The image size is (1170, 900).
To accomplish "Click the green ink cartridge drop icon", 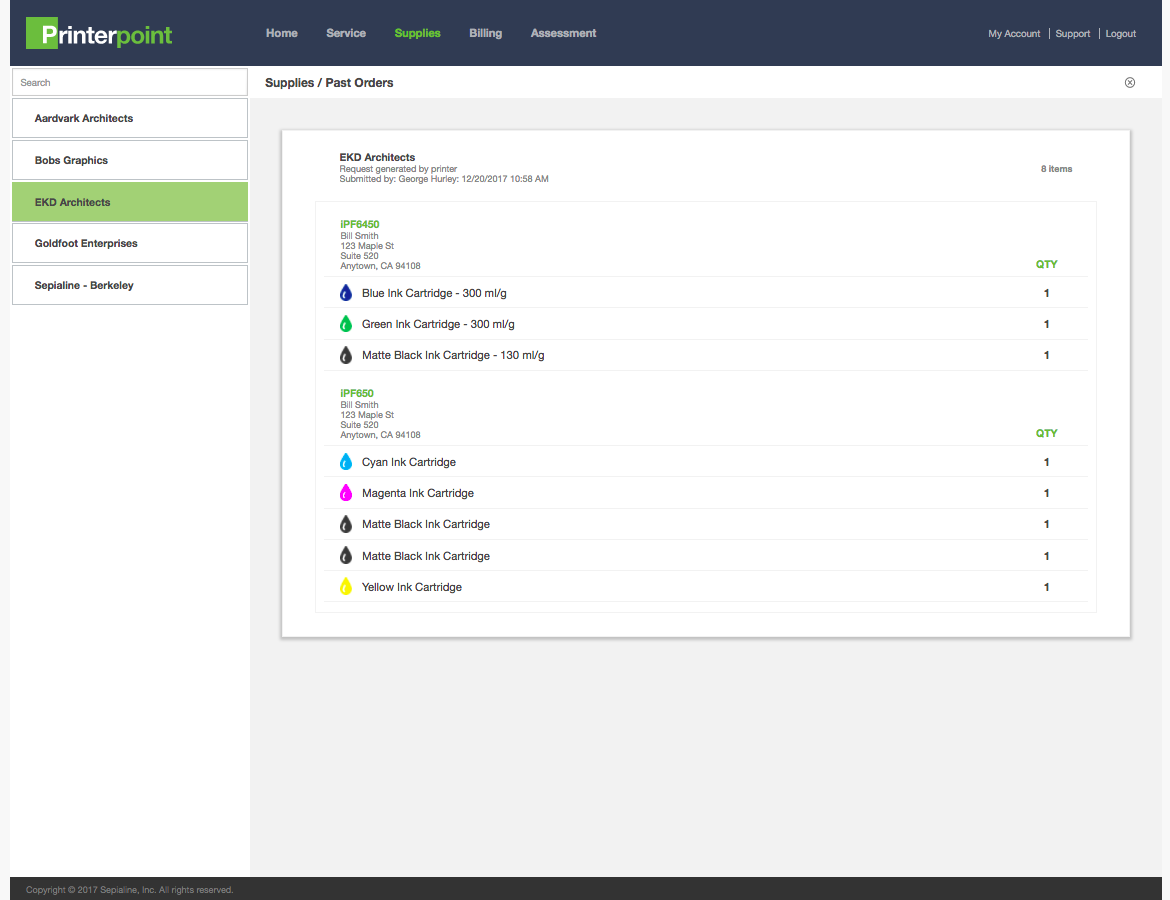I will tap(346, 324).
